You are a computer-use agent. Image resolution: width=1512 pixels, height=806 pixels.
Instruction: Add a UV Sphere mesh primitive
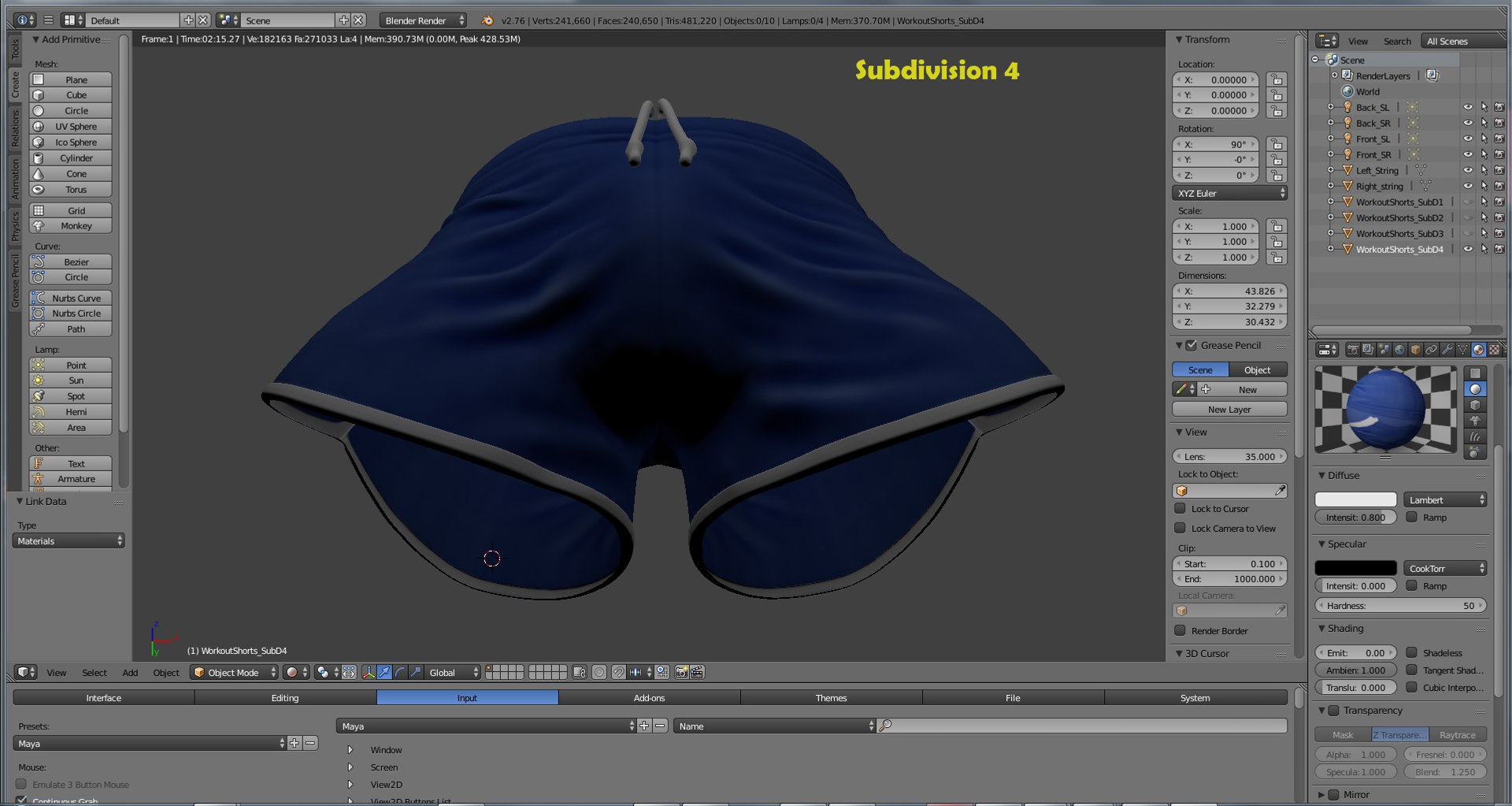coord(70,126)
